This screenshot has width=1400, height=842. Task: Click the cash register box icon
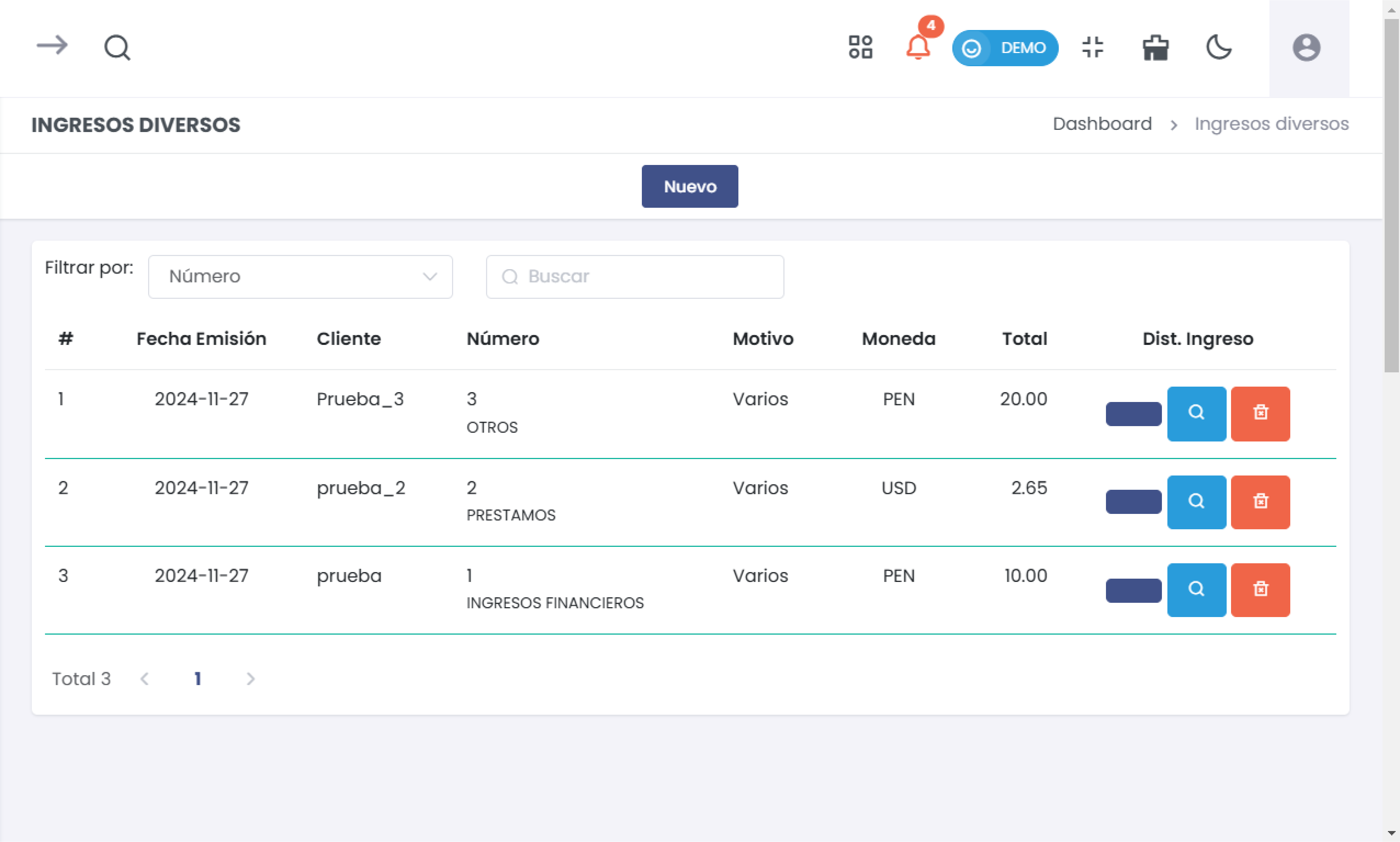[x=1155, y=48]
